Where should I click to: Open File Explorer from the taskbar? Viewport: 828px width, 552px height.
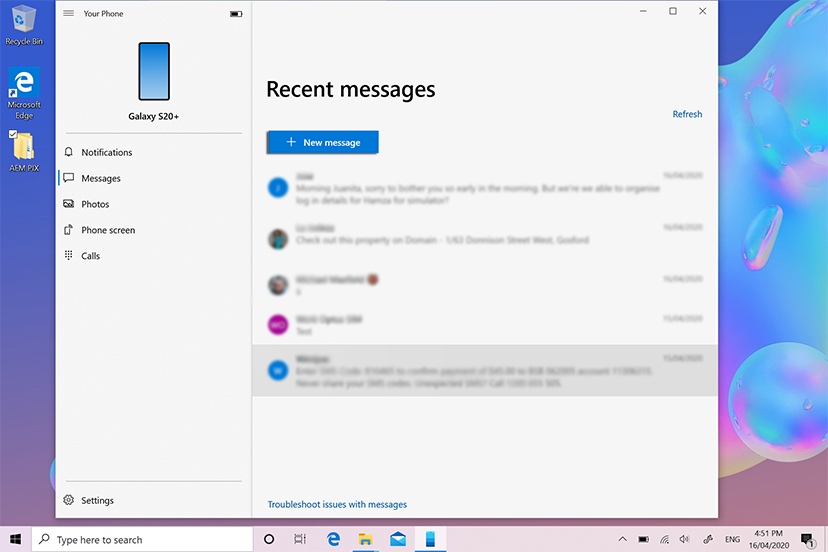click(x=365, y=539)
